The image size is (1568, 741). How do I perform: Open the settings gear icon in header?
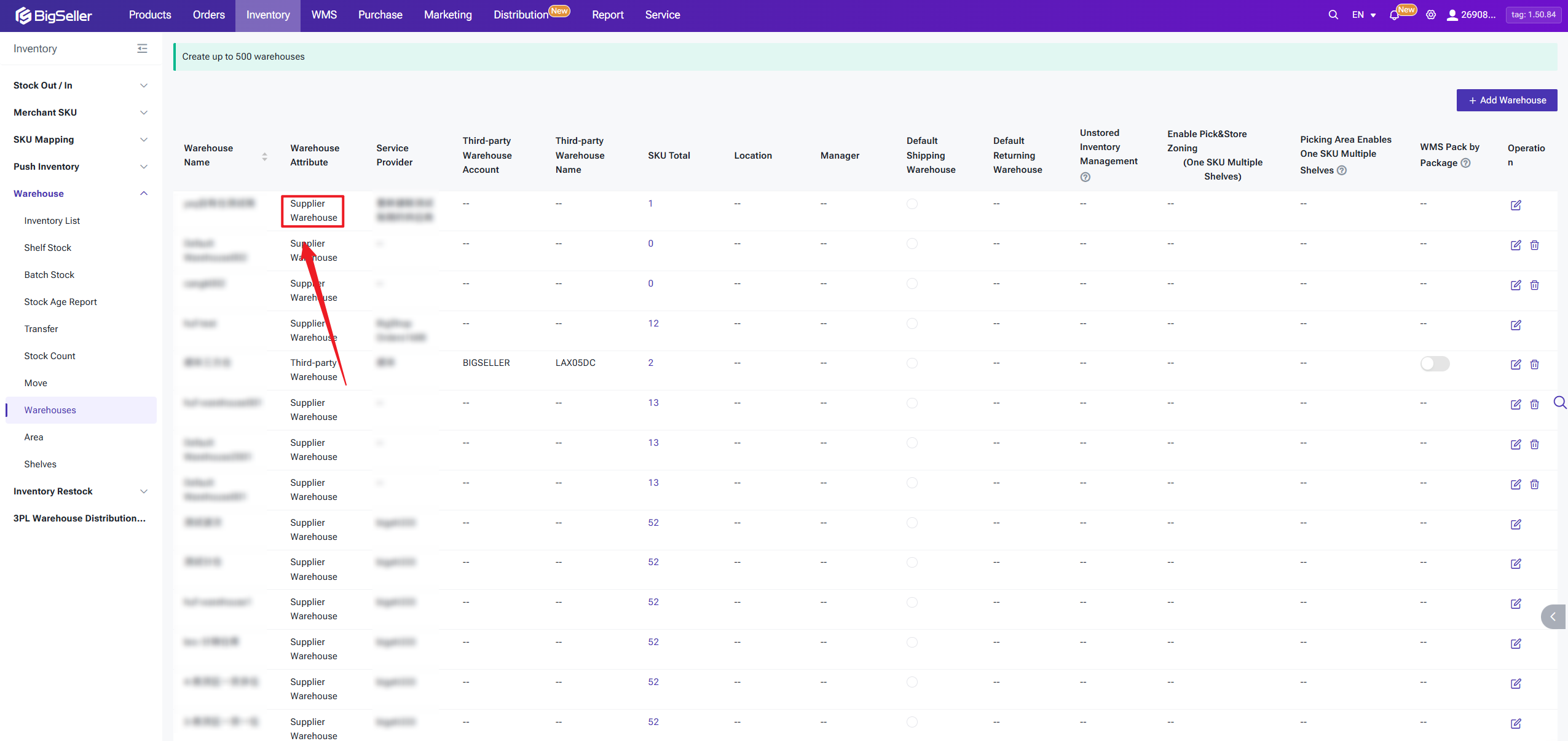coord(1431,15)
